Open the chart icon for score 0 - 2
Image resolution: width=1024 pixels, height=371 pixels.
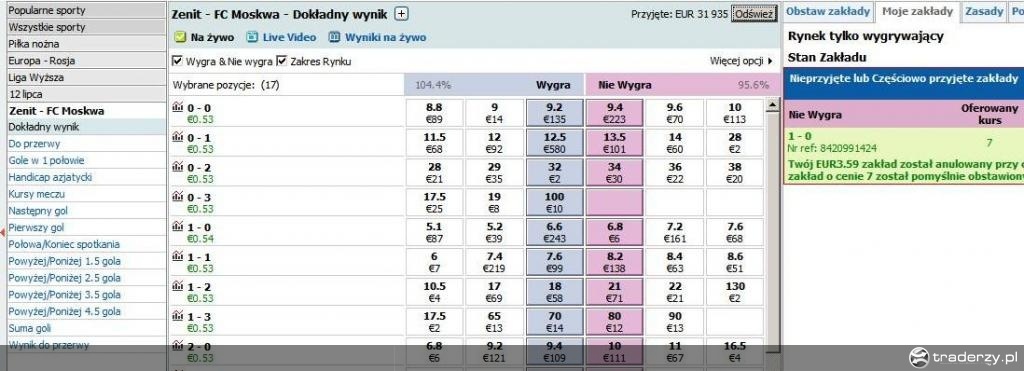(x=178, y=167)
